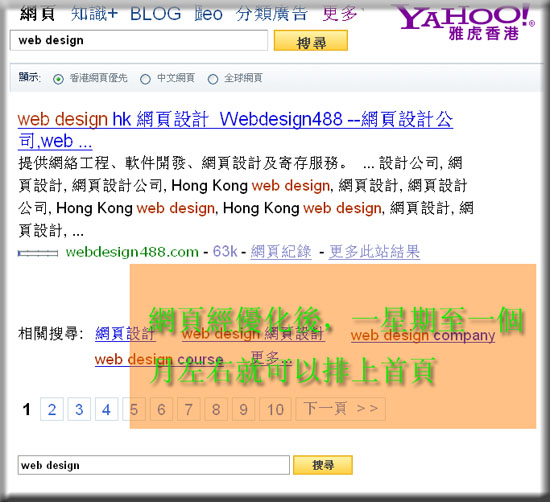The width and height of the screenshot is (550, 502).
Task: Click 下一頁 >> next page button
Action: point(341,409)
